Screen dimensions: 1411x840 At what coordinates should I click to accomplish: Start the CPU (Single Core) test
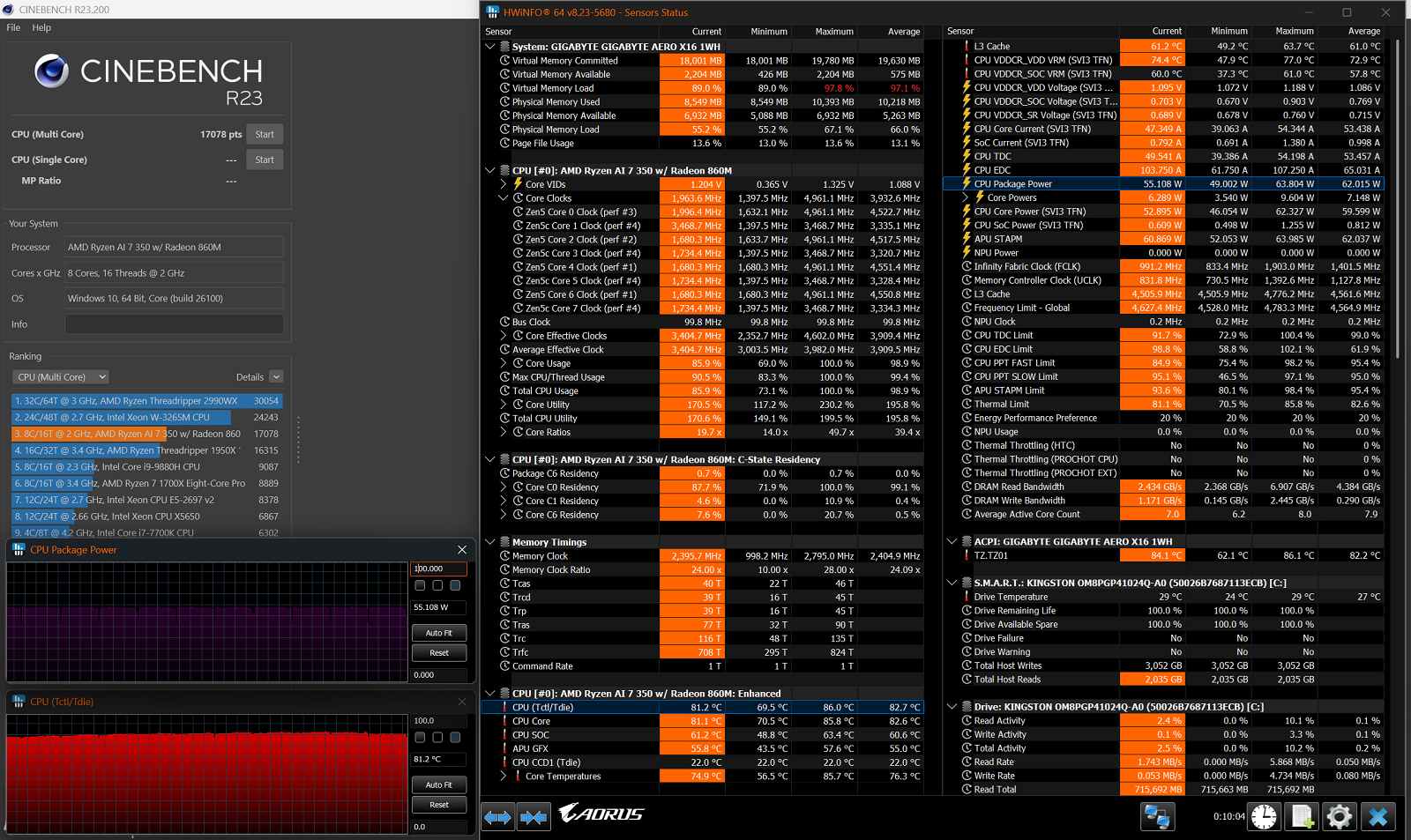(265, 160)
